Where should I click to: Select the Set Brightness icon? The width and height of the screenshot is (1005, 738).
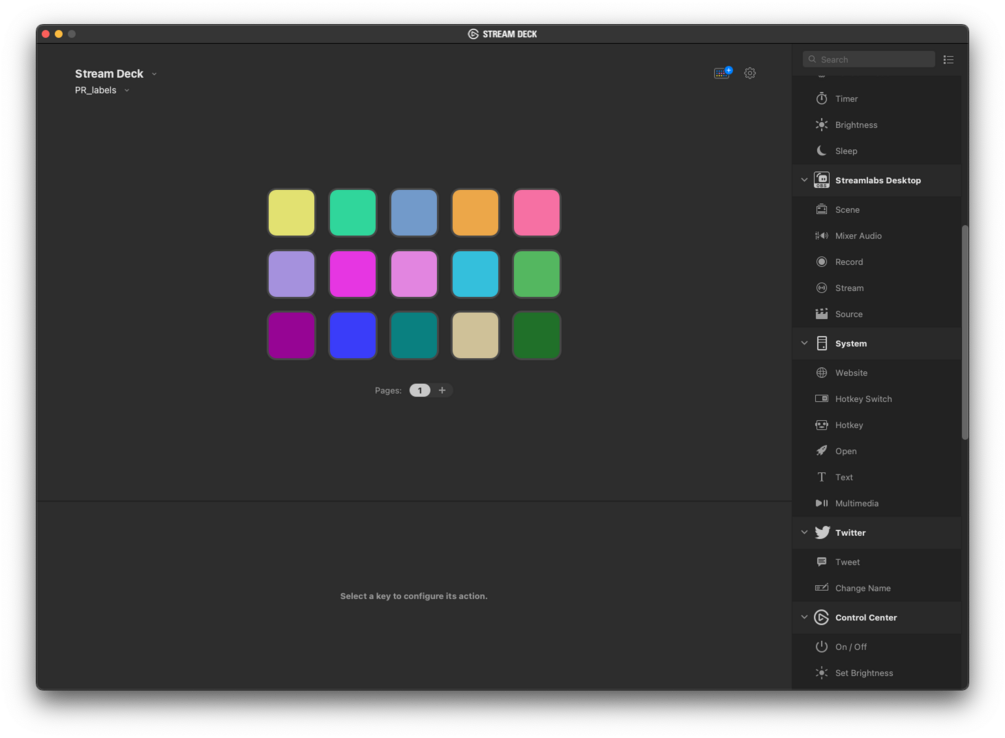point(821,673)
